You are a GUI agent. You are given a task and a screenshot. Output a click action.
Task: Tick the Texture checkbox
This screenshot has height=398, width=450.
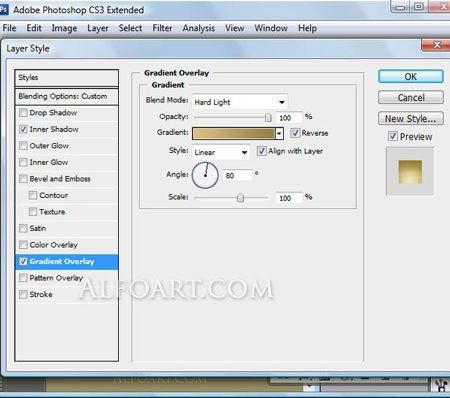tap(33, 212)
